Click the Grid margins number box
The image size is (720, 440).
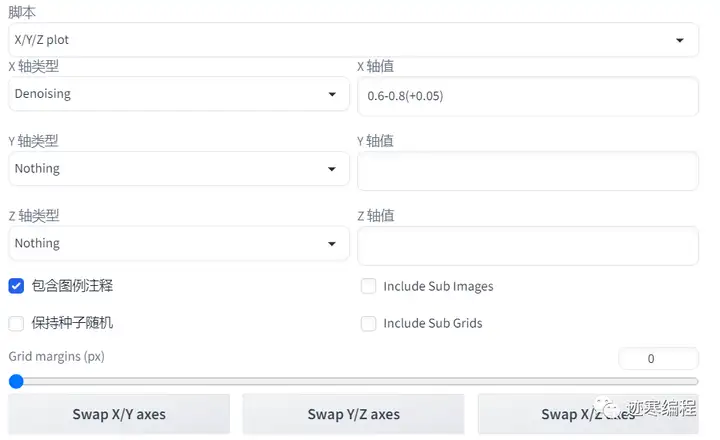[x=657, y=358]
